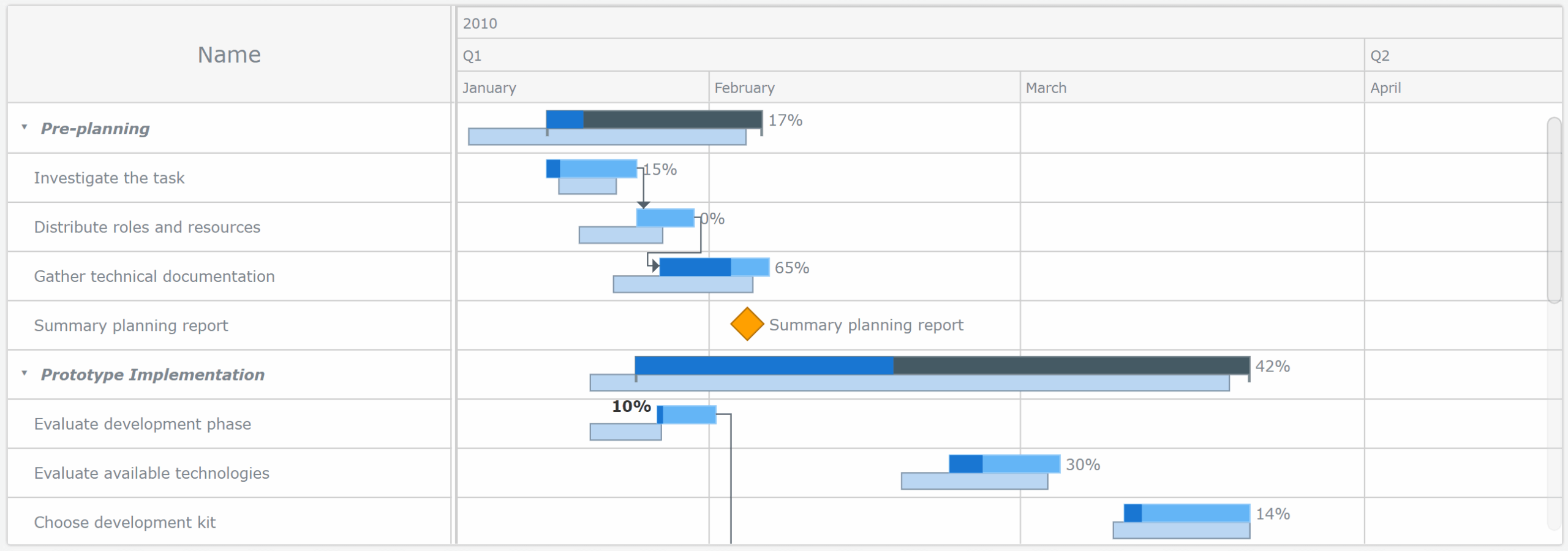Collapse the Pre-planning task group
Viewport: 1568px width, 551px height.
(x=24, y=127)
